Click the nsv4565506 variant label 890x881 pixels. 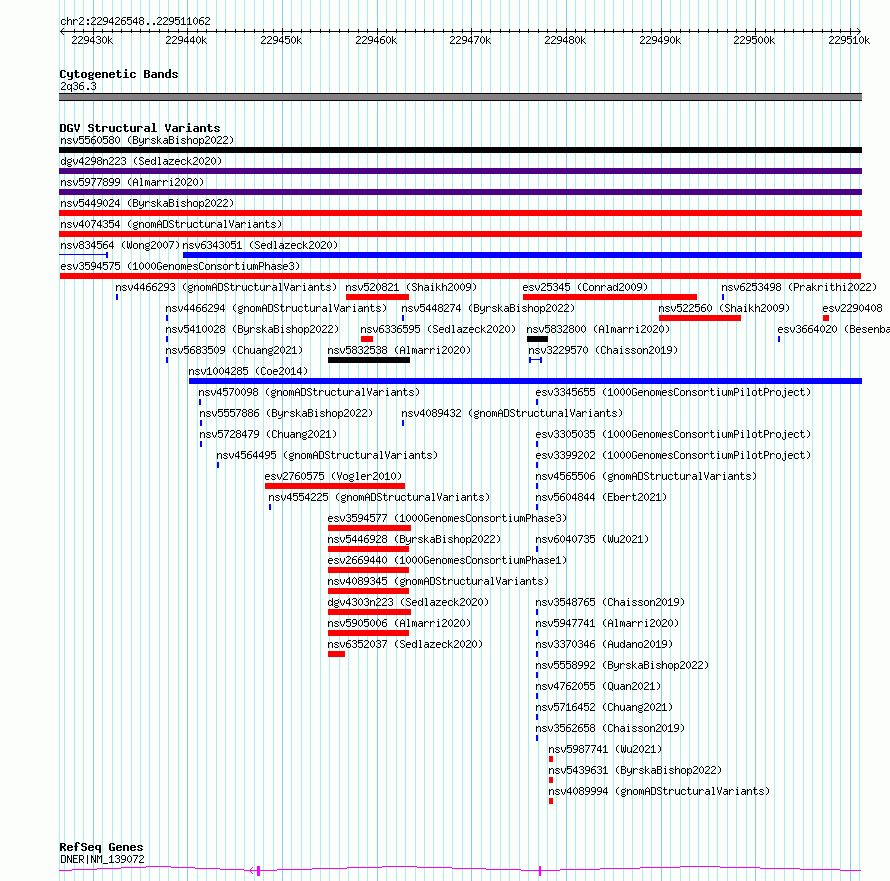click(x=646, y=476)
